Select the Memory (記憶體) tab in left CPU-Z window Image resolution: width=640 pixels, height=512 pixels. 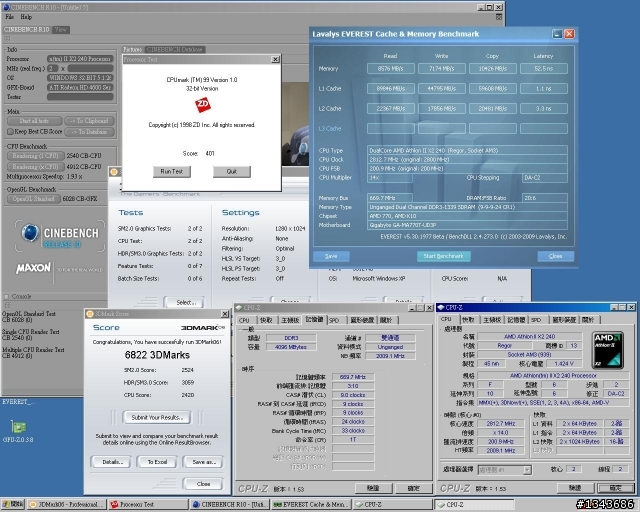(314, 320)
